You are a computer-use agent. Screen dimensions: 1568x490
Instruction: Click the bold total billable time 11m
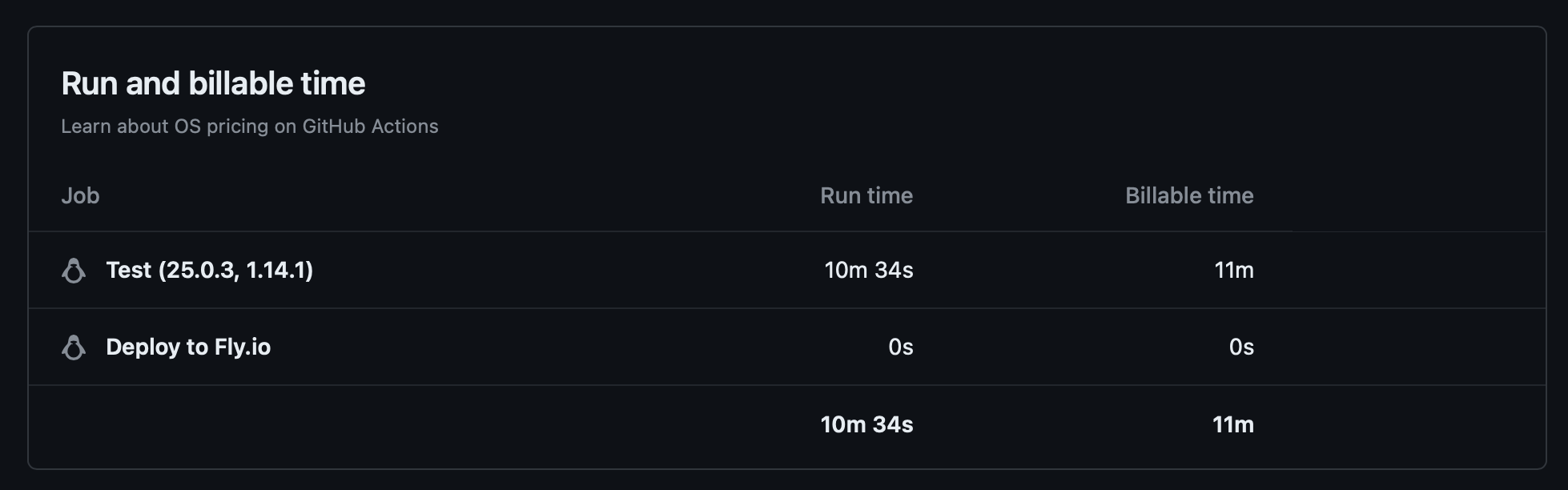(x=1232, y=425)
